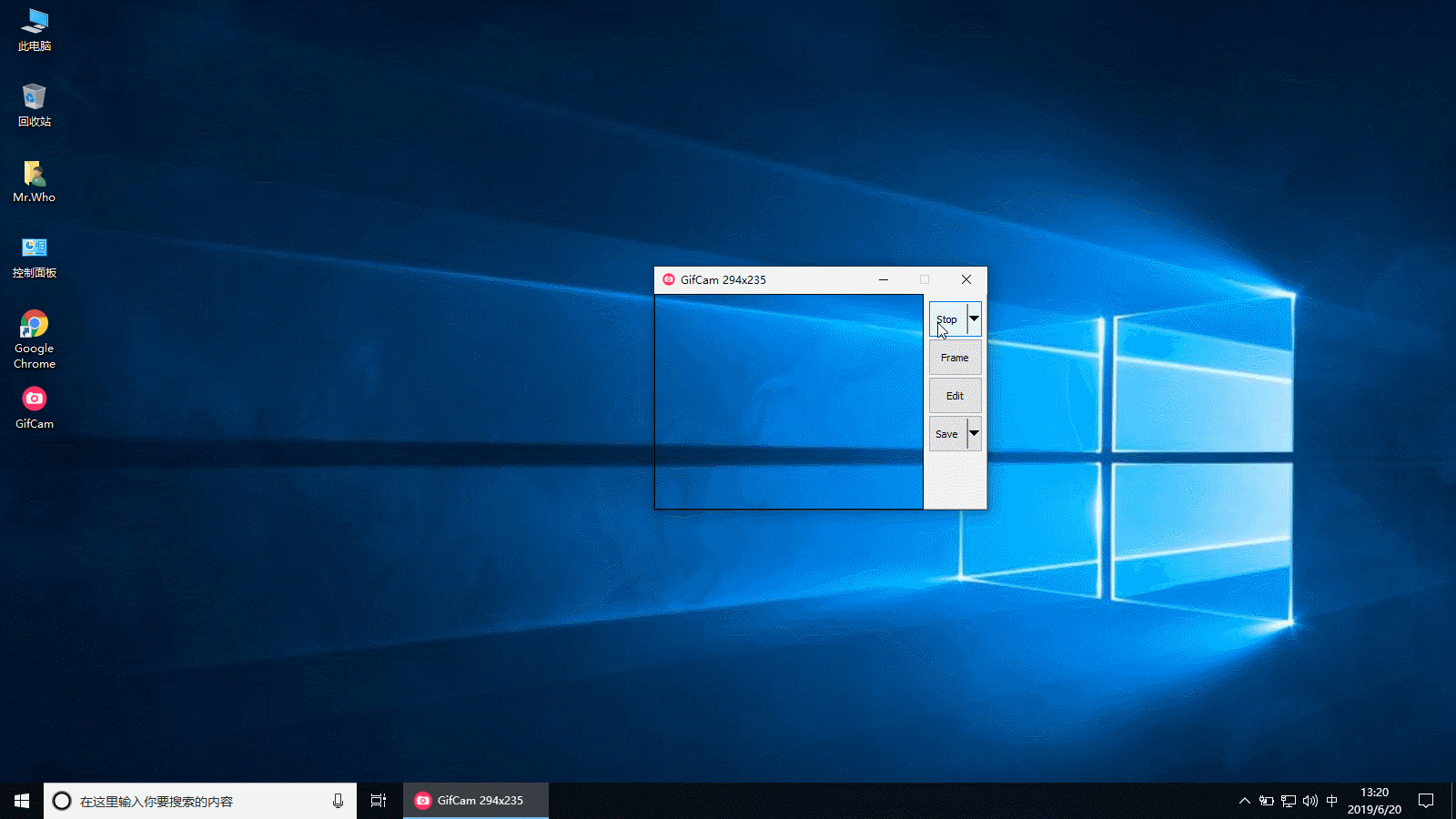Select the Mr.Who user folder icon
The height and width of the screenshot is (819, 1456).
pyautogui.click(x=35, y=181)
